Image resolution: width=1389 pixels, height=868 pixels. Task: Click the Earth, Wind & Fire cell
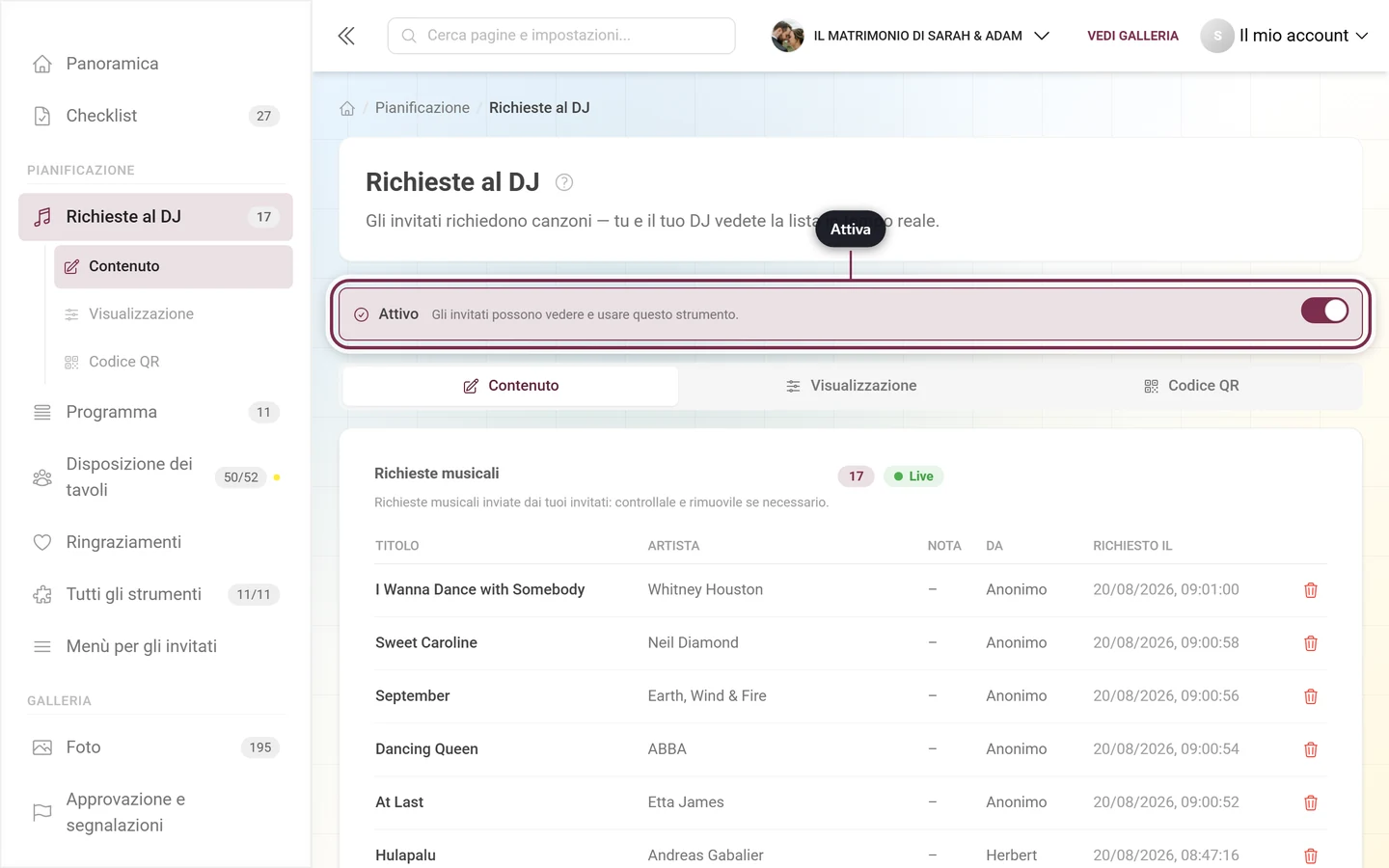(x=707, y=696)
